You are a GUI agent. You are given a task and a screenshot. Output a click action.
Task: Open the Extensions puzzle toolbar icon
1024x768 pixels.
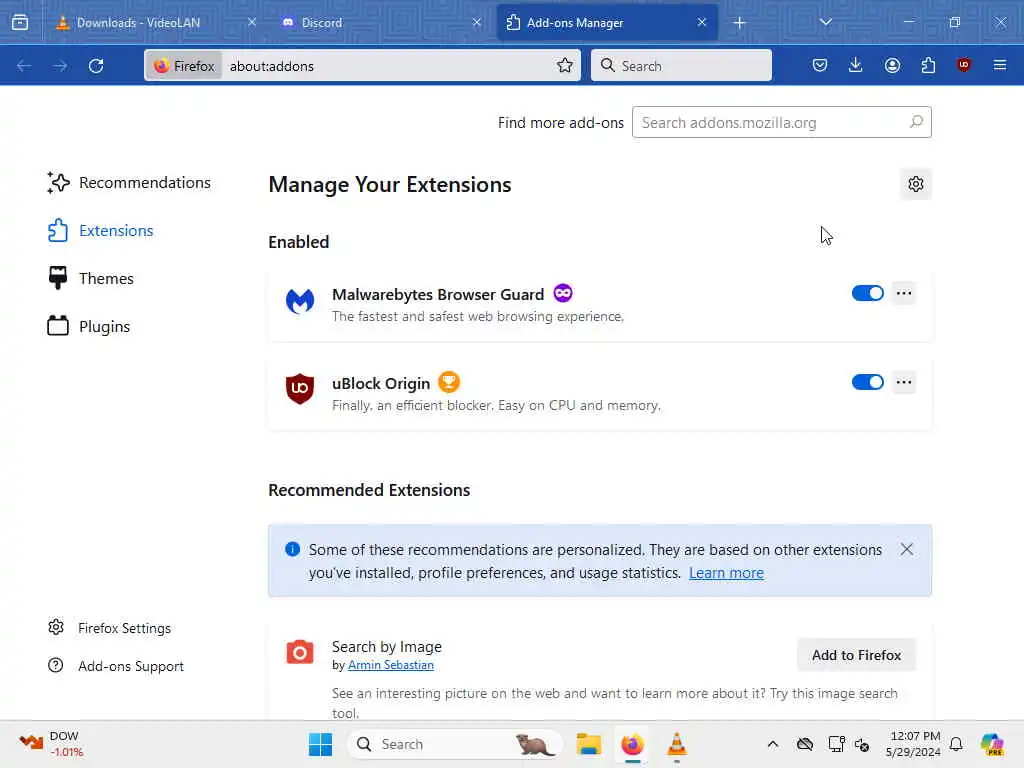(928, 65)
